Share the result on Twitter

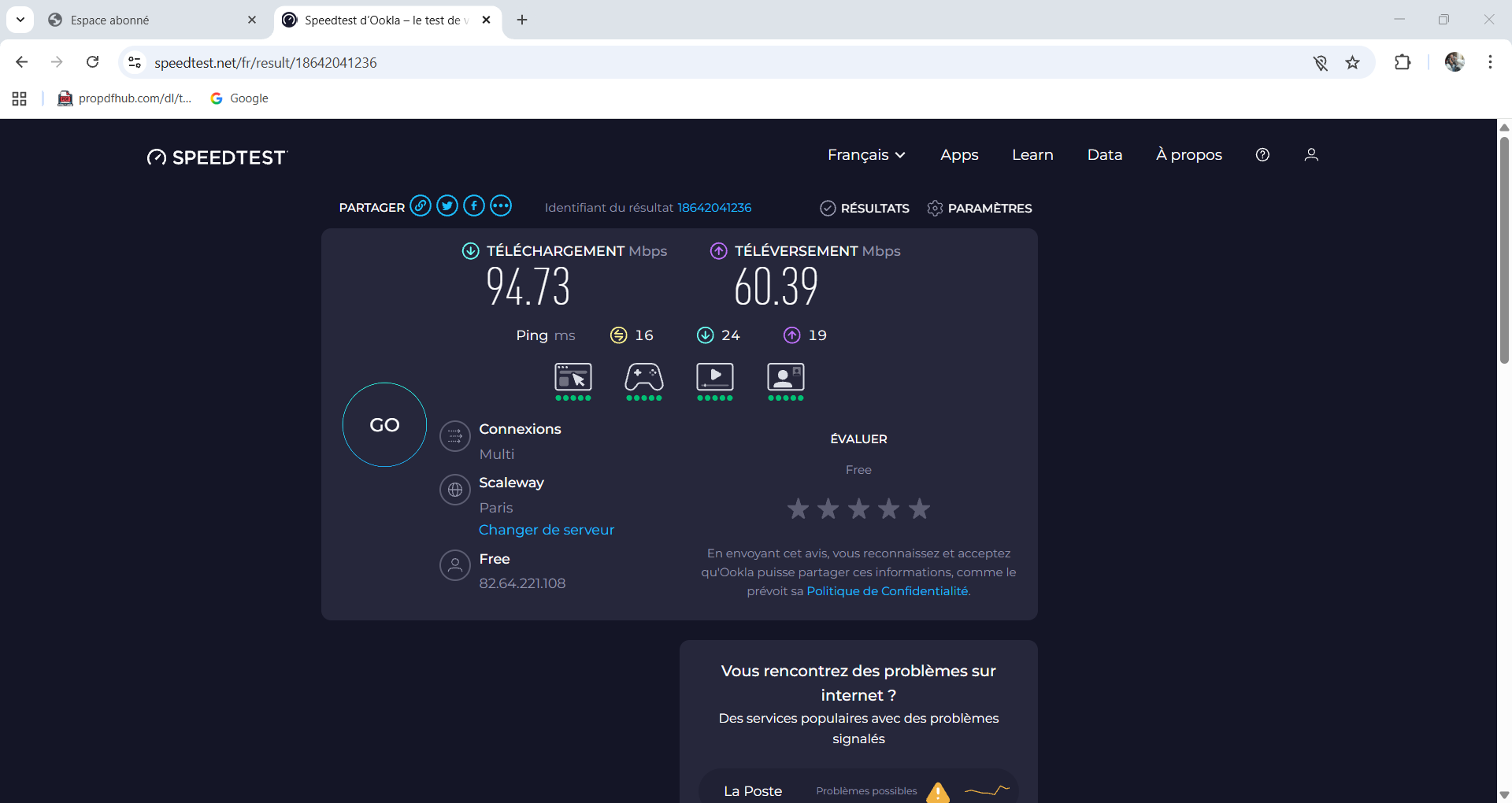(x=447, y=206)
